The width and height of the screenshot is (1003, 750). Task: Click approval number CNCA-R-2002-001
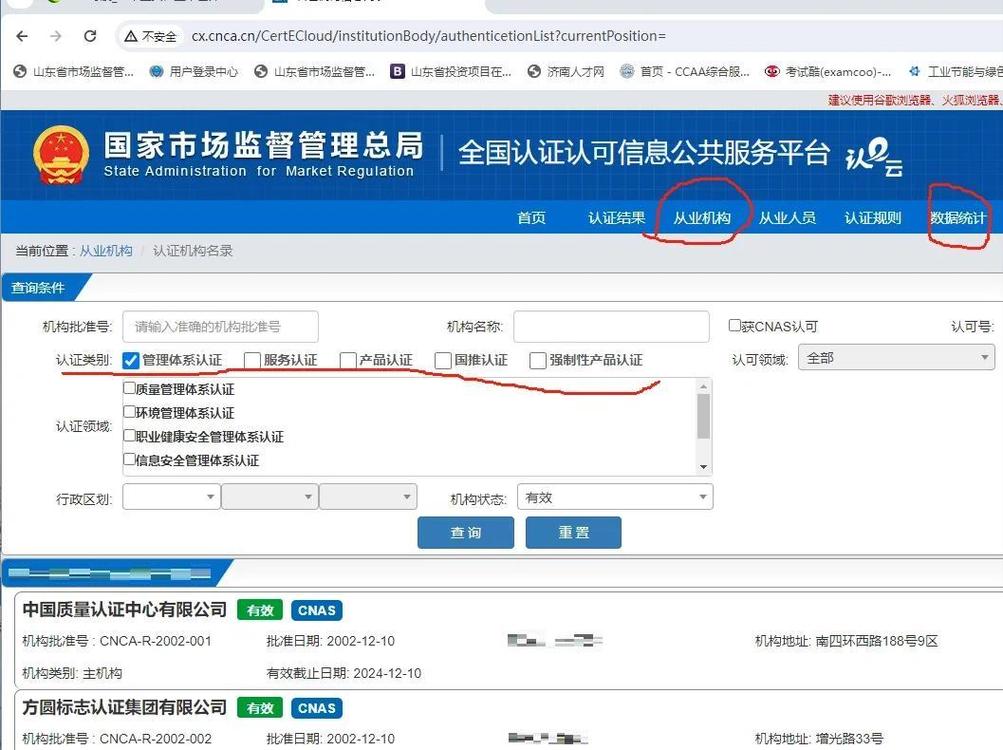pos(155,641)
